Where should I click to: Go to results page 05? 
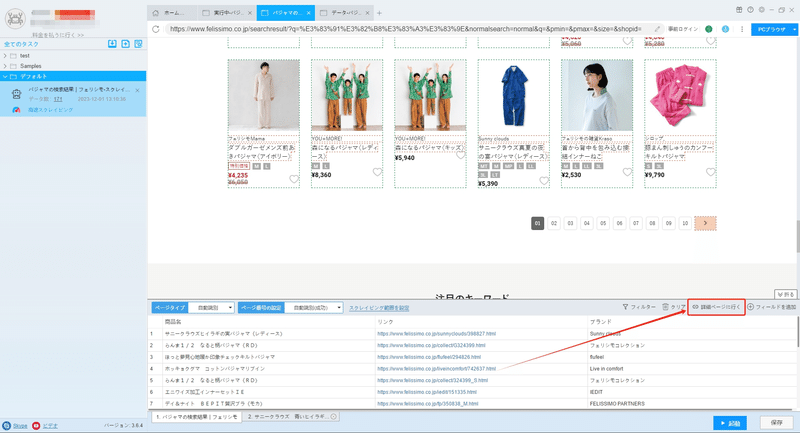(x=603, y=223)
